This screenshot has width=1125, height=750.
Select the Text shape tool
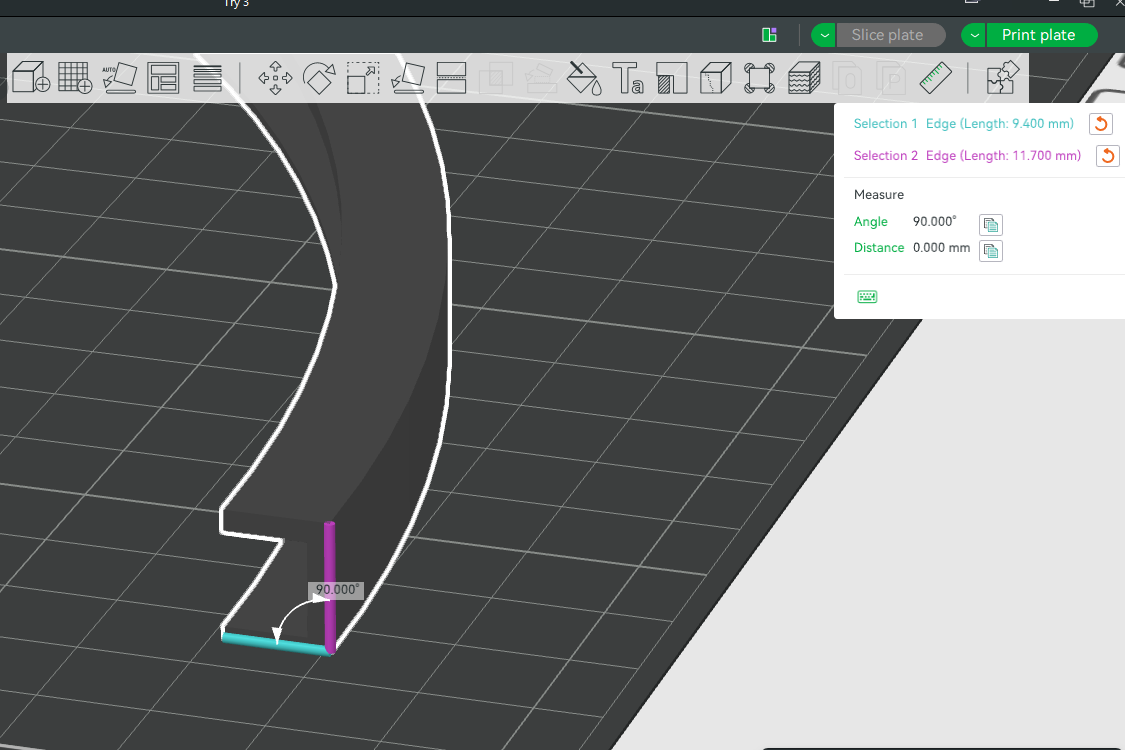(x=627, y=77)
